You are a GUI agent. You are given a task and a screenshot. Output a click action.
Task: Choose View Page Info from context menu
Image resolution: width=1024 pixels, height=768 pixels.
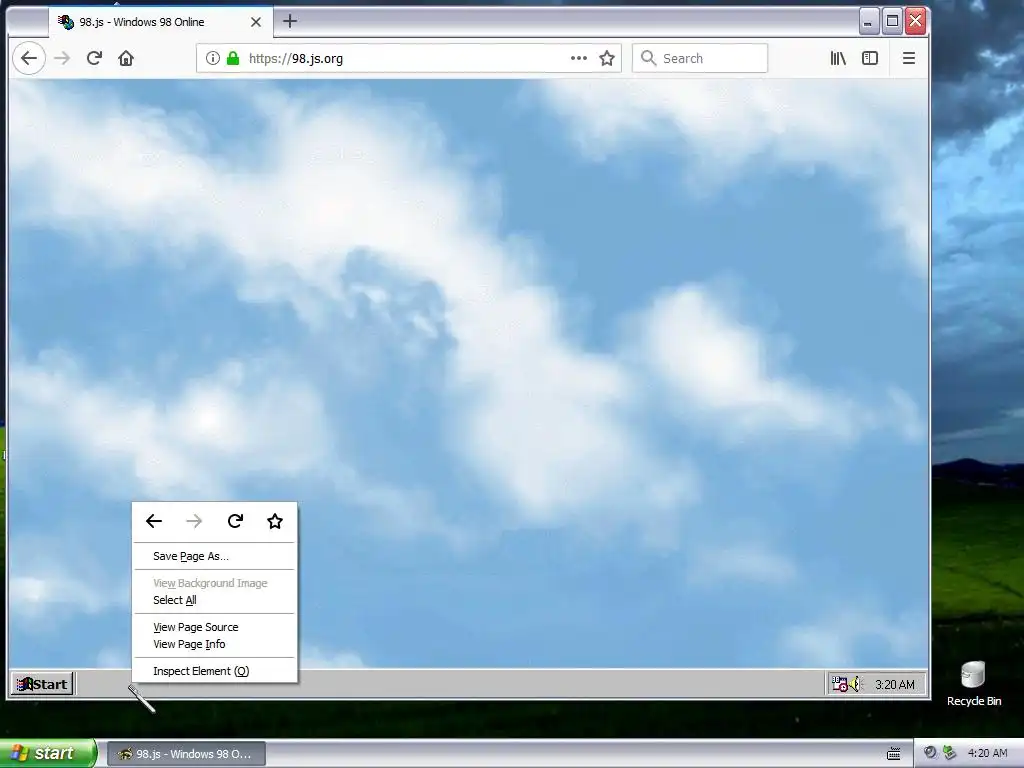point(214,644)
